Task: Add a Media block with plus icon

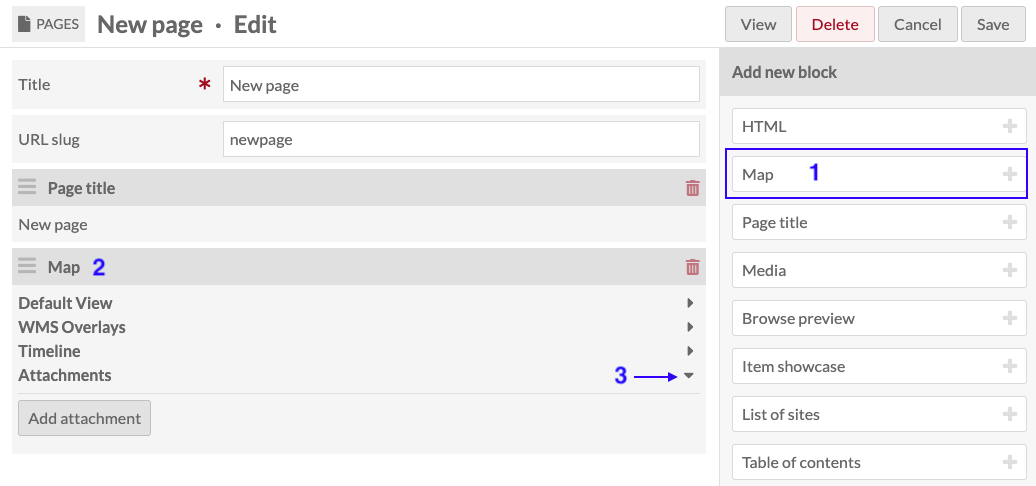Action: point(1010,270)
